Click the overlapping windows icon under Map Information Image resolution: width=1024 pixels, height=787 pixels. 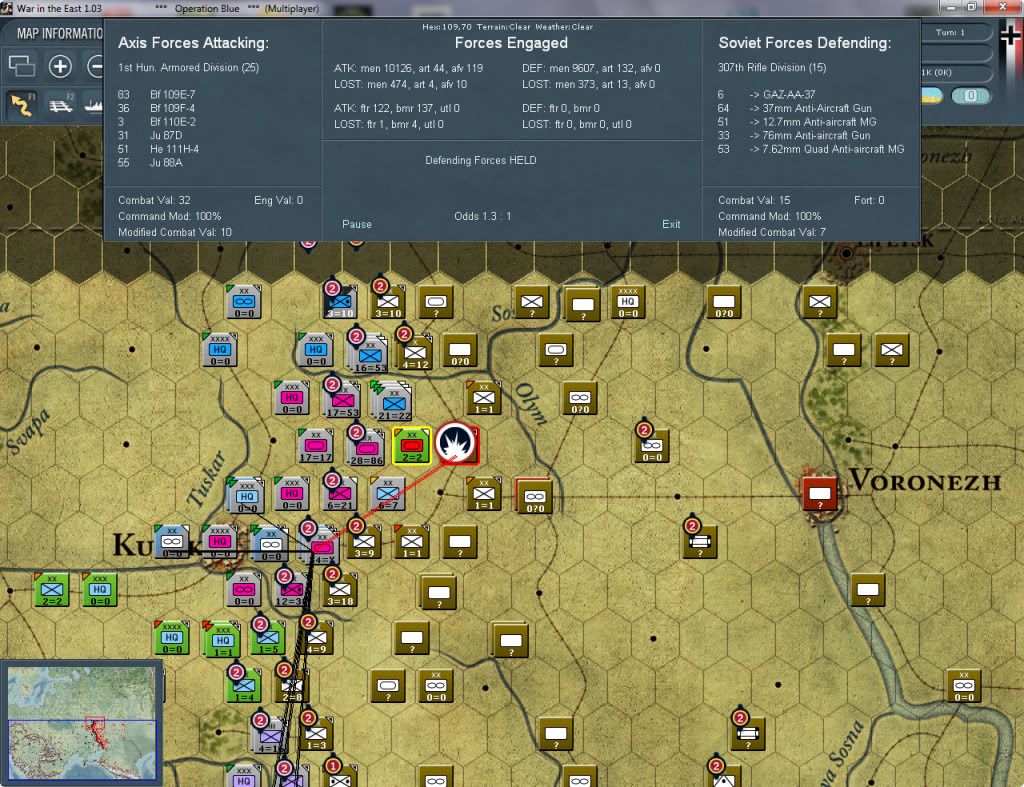coord(22,66)
